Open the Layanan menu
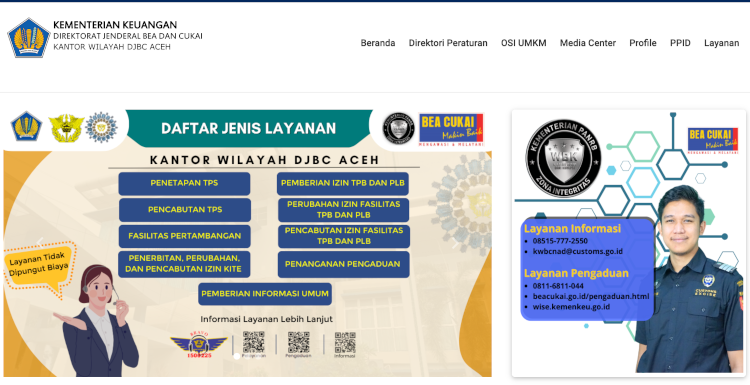 (x=721, y=43)
